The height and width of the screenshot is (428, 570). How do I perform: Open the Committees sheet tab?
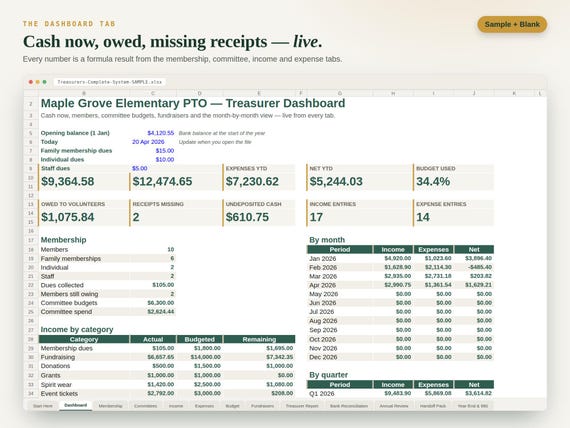[x=145, y=406]
